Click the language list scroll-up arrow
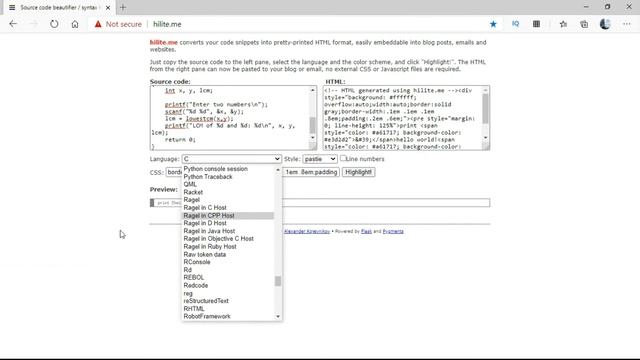This screenshot has height=360, width=640. point(278,169)
